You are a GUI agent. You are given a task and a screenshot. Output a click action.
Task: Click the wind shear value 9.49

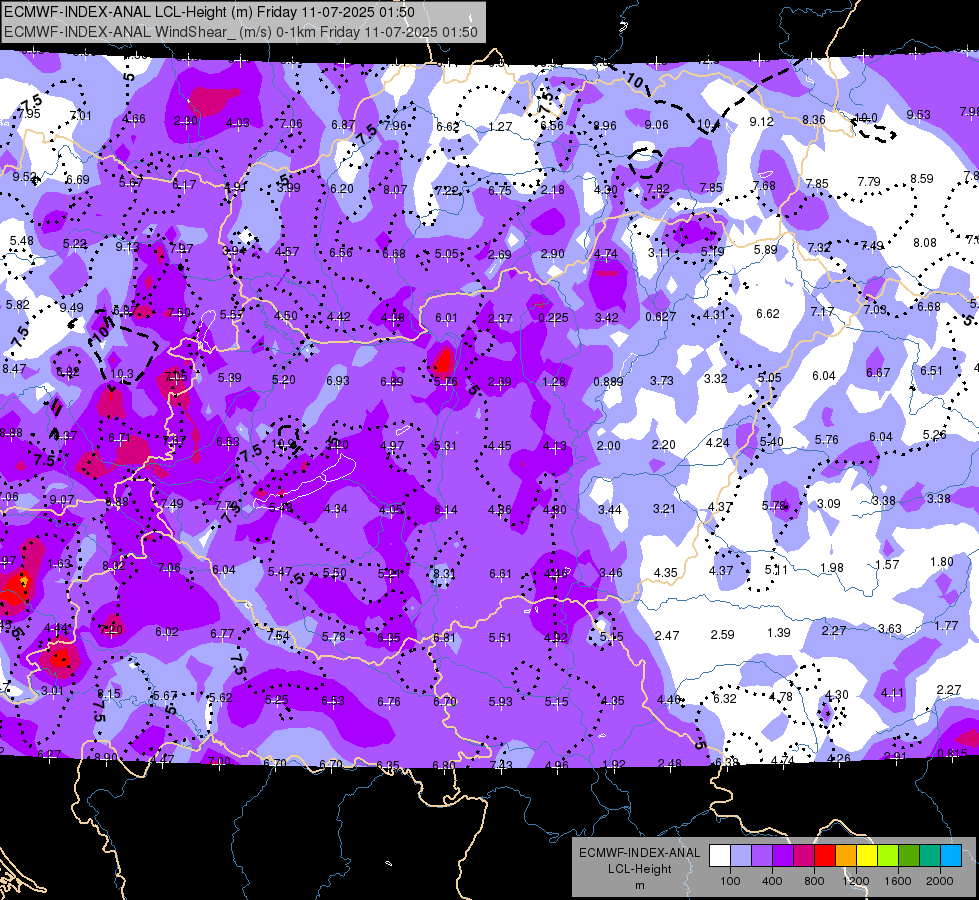pos(71,307)
